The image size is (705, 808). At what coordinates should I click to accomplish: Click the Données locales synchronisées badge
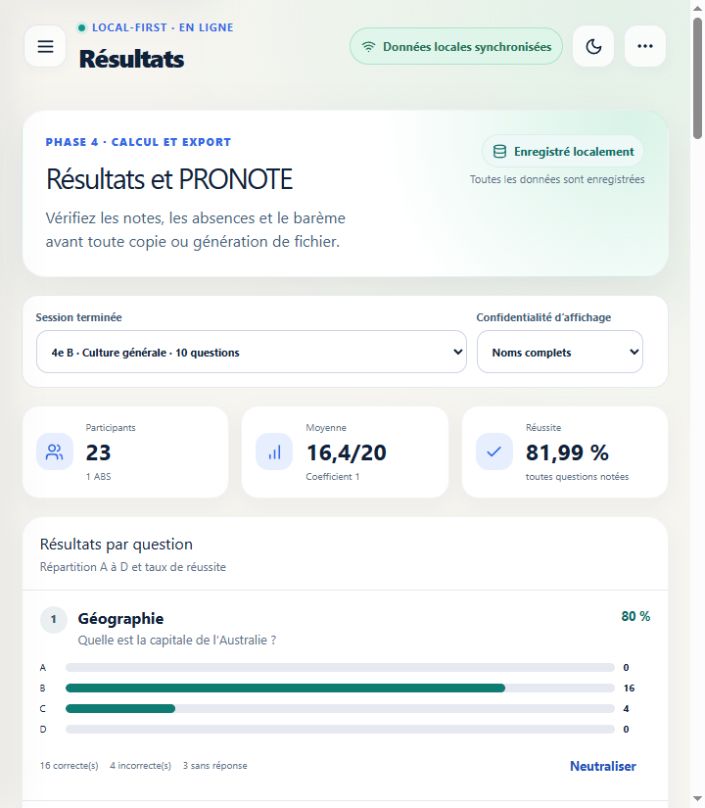pyautogui.click(x=456, y=46)
